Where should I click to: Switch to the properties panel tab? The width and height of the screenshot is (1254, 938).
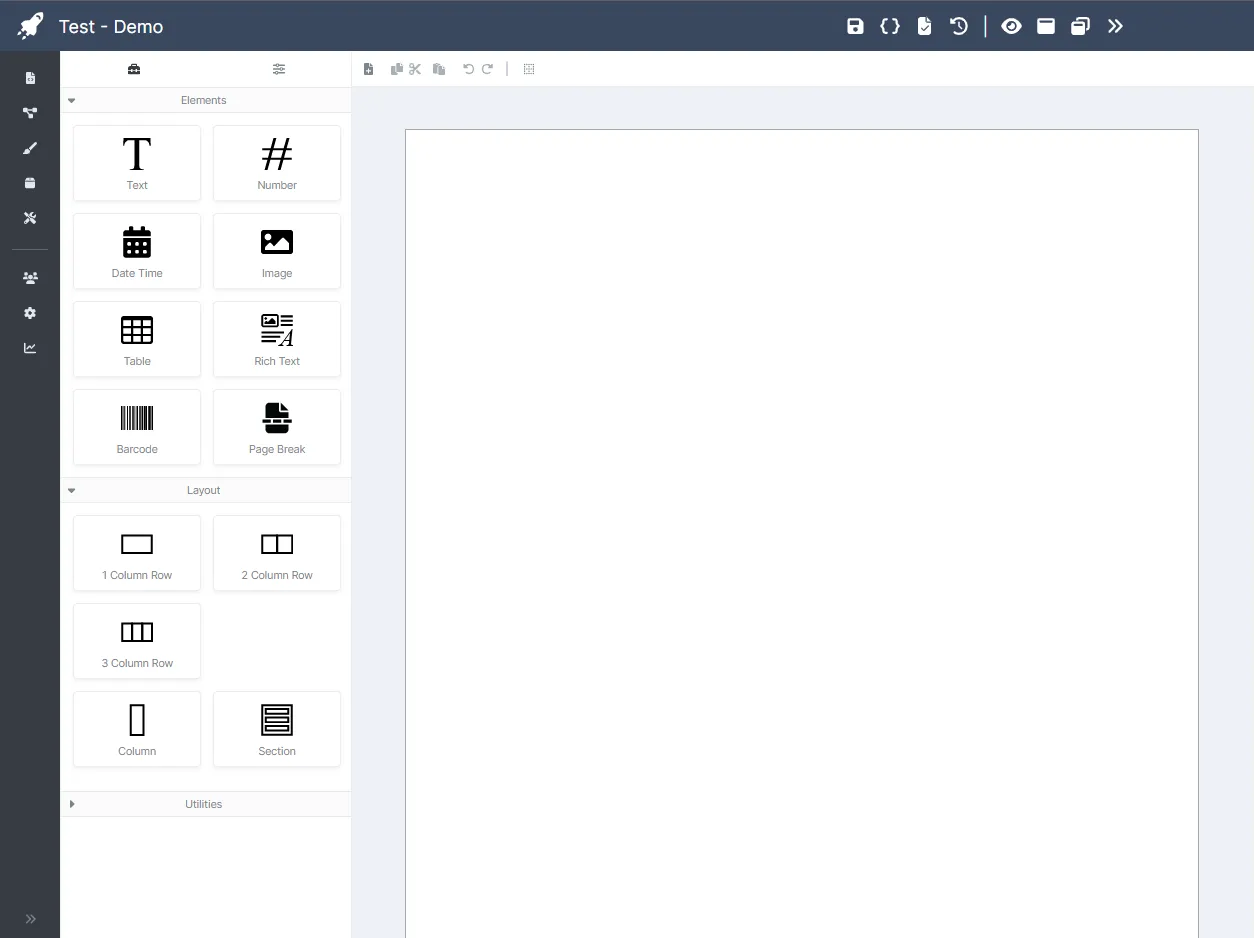coord(279,69)
